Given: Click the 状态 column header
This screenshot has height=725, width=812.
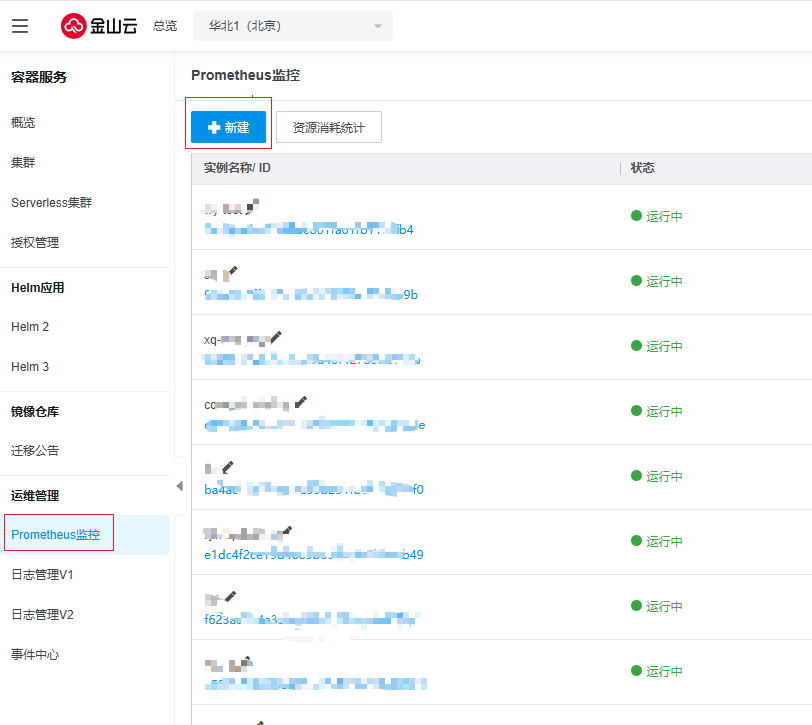Looking at the screenshot, I should coord(643,168).
